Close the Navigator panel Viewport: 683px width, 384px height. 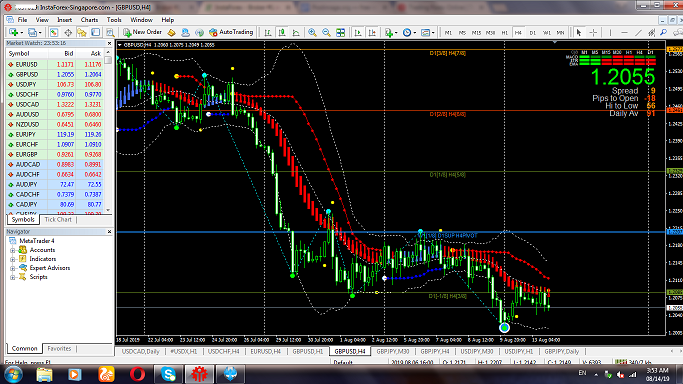point(109,232)
